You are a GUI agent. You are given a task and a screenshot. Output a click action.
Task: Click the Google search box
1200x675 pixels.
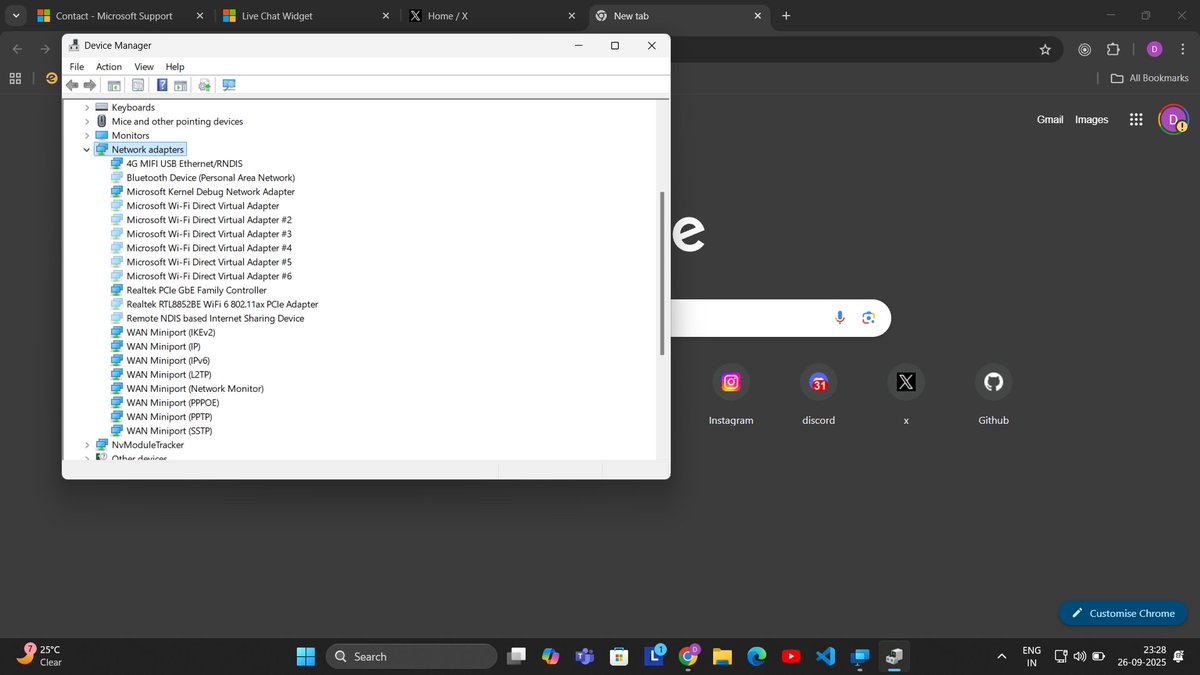780,318
